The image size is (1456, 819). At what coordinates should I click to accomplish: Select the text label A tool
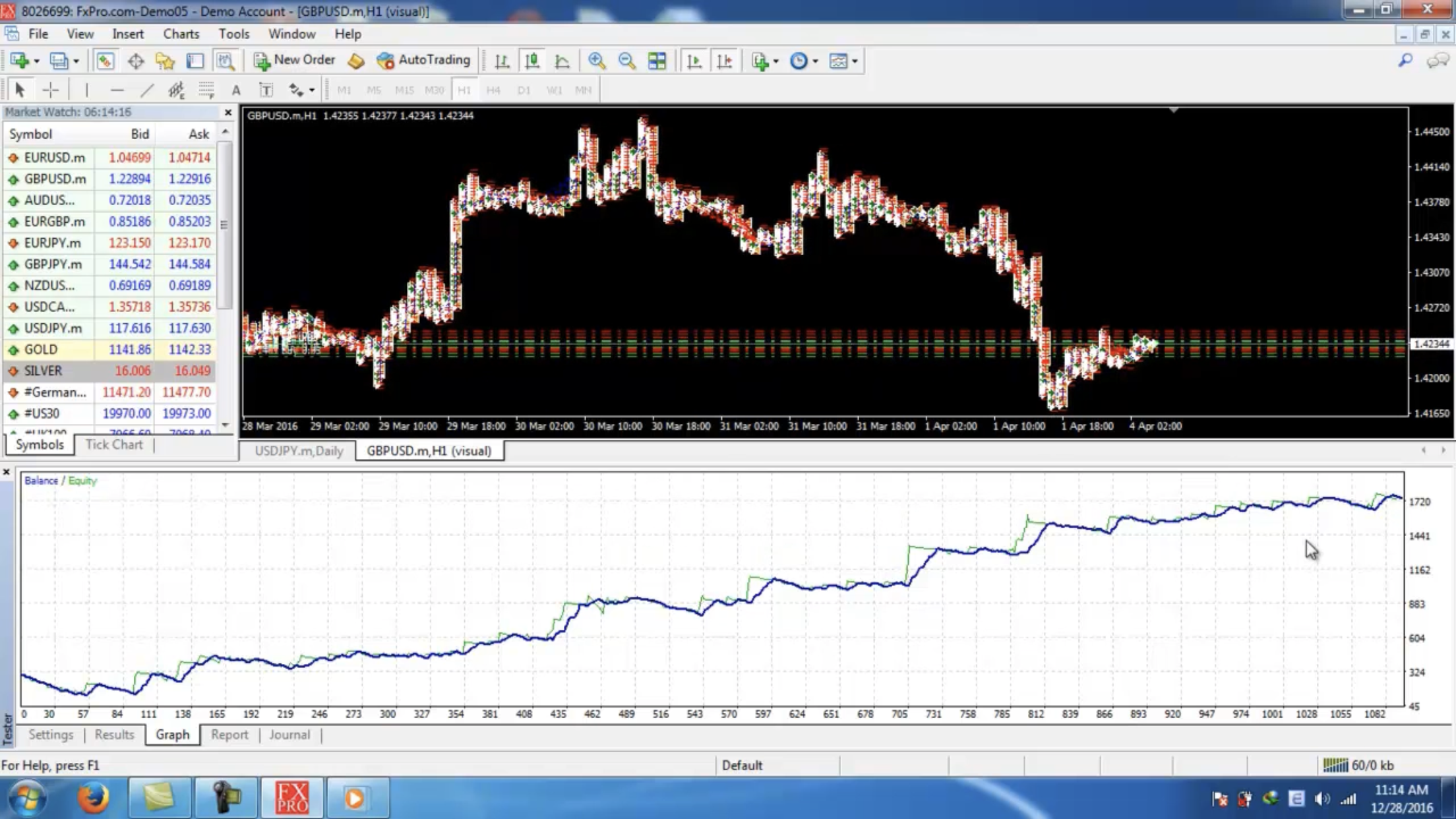click(x=235, y=90)
